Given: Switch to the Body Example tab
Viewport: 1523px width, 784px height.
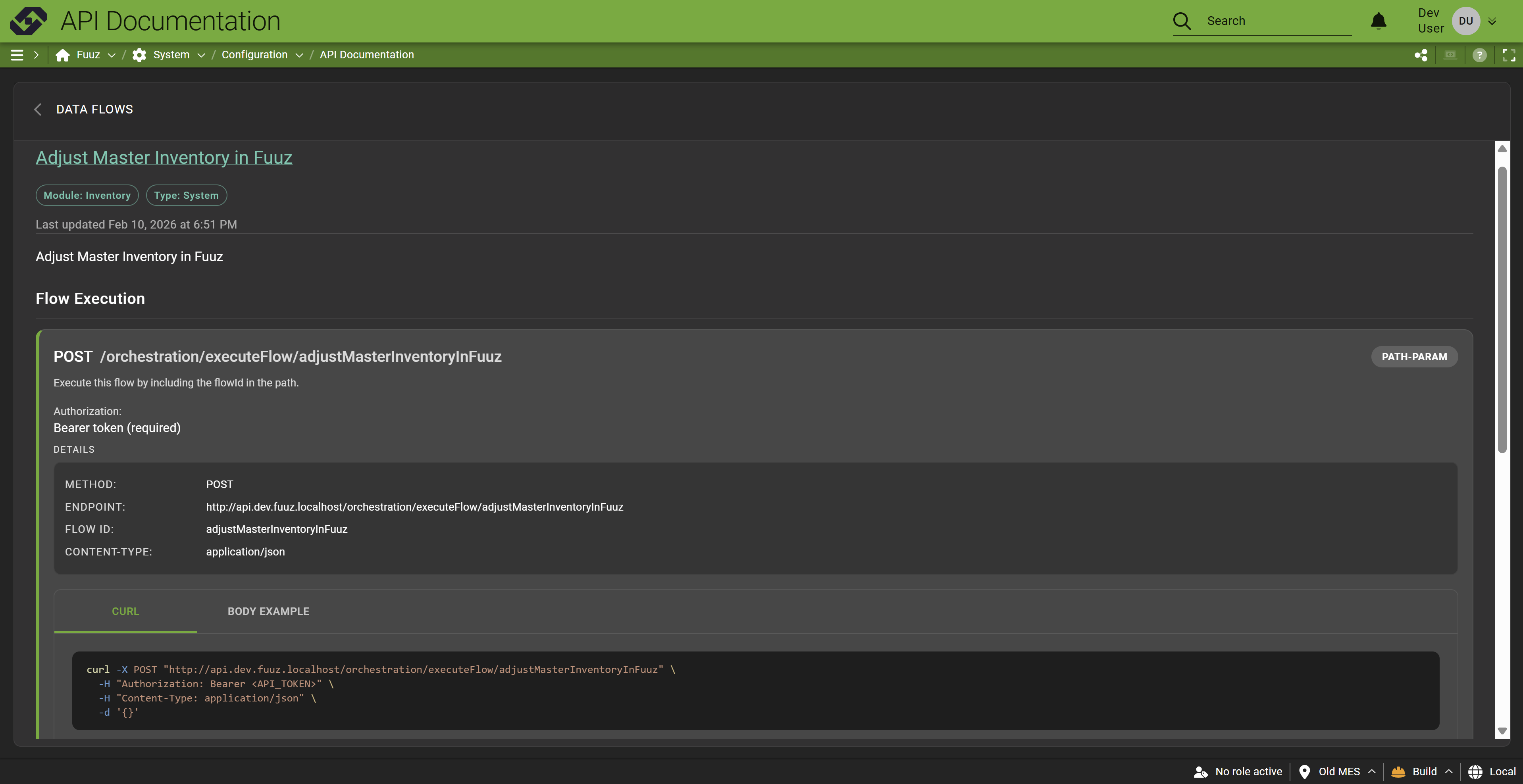Looking at the screenshot, I should pyautogui.click(x=268, y=611).
